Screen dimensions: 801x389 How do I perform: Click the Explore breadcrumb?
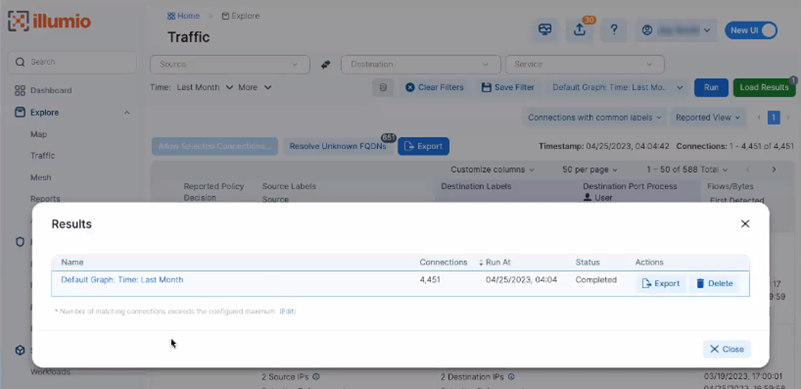[241, 16]
